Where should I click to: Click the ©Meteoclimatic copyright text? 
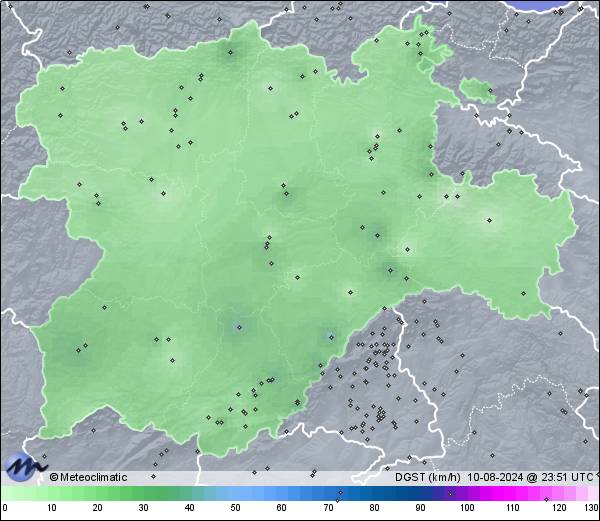coord(88,477)
